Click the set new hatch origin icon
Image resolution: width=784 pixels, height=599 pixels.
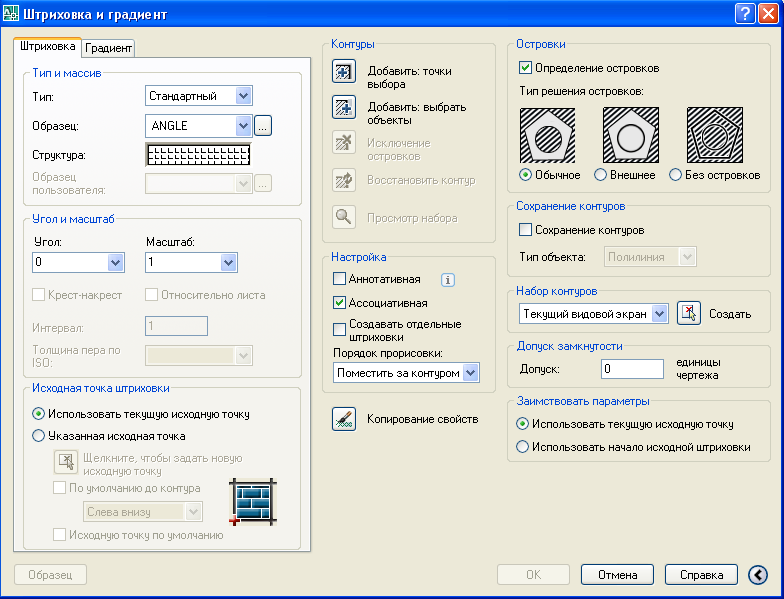point(66,462)
